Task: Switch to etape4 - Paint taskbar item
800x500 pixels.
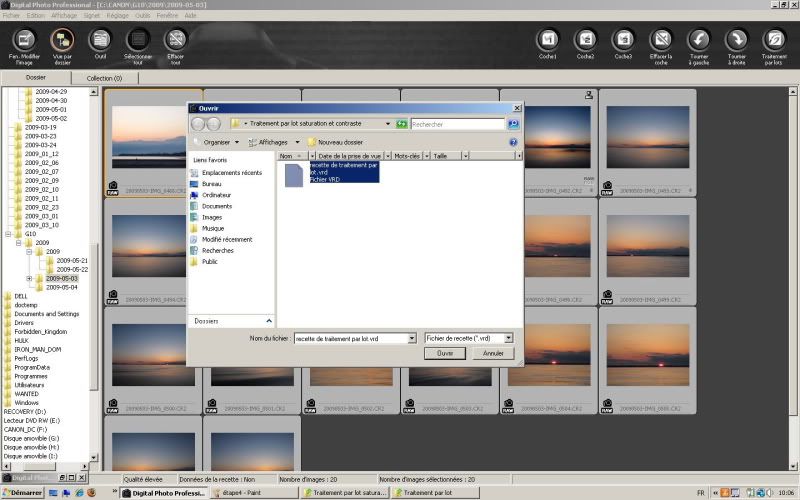Action: point(254,493)
